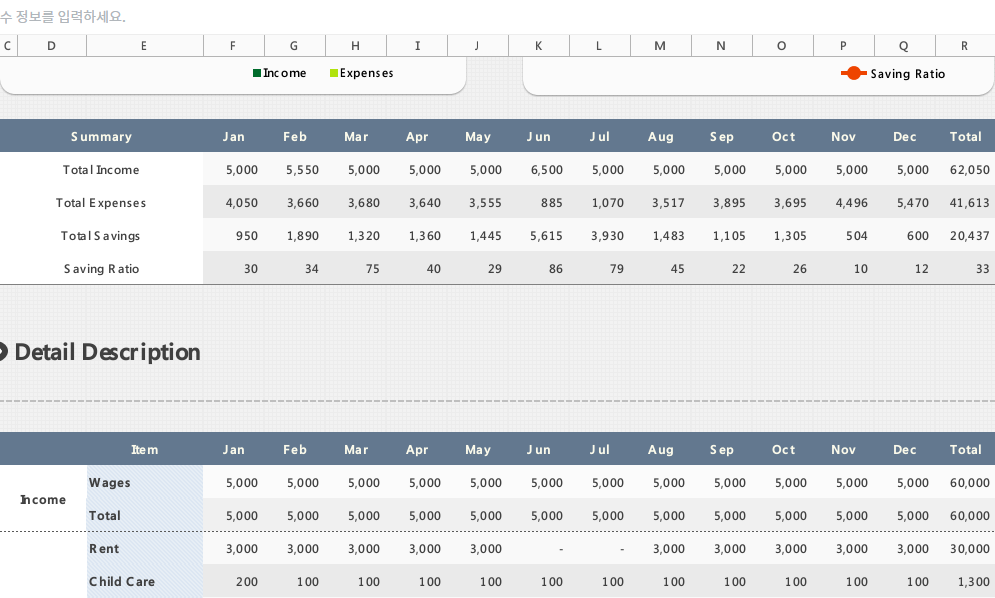
Task: Select the Income Total item cell
Action: (x=145, y=515)
